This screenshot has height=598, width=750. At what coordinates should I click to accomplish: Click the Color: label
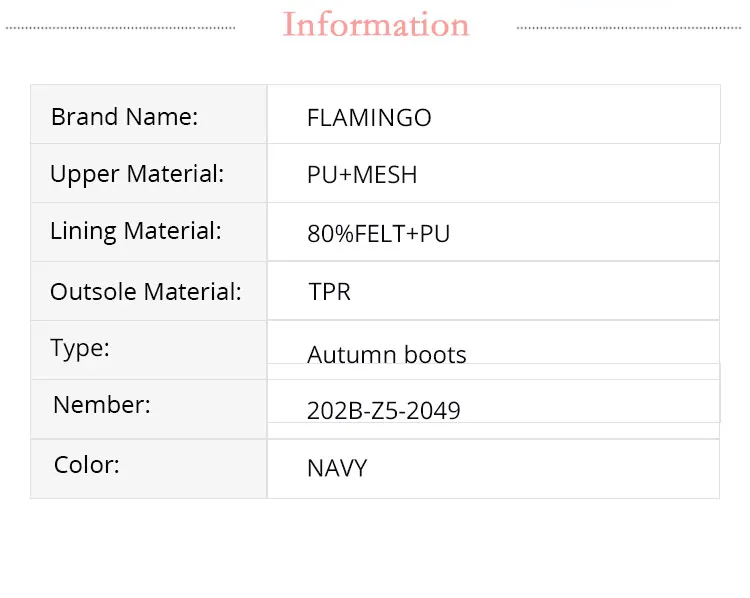tap(87, 465)
